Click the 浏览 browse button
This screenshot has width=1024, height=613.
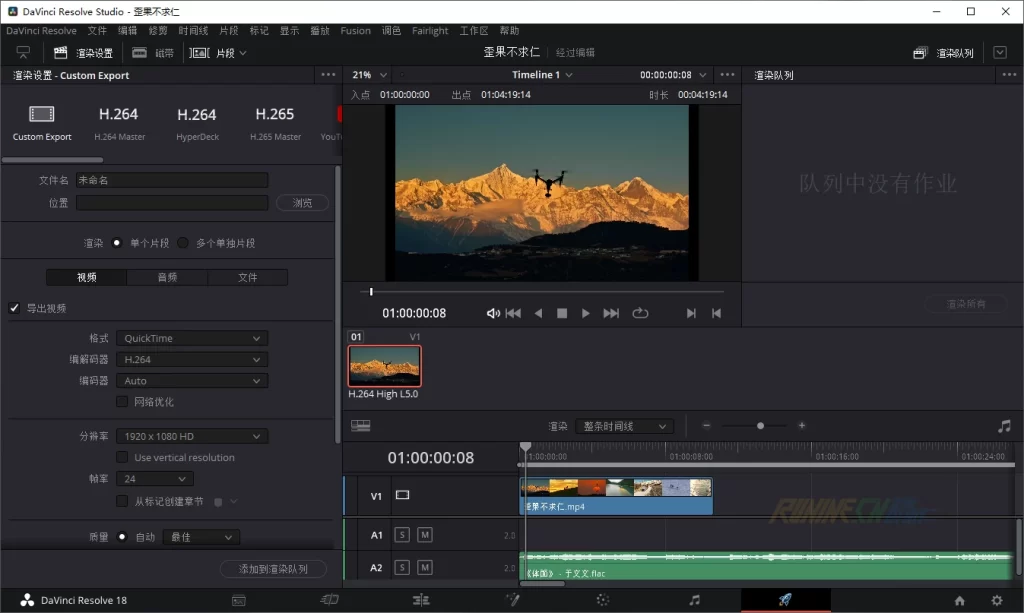(x=301, y=203)
